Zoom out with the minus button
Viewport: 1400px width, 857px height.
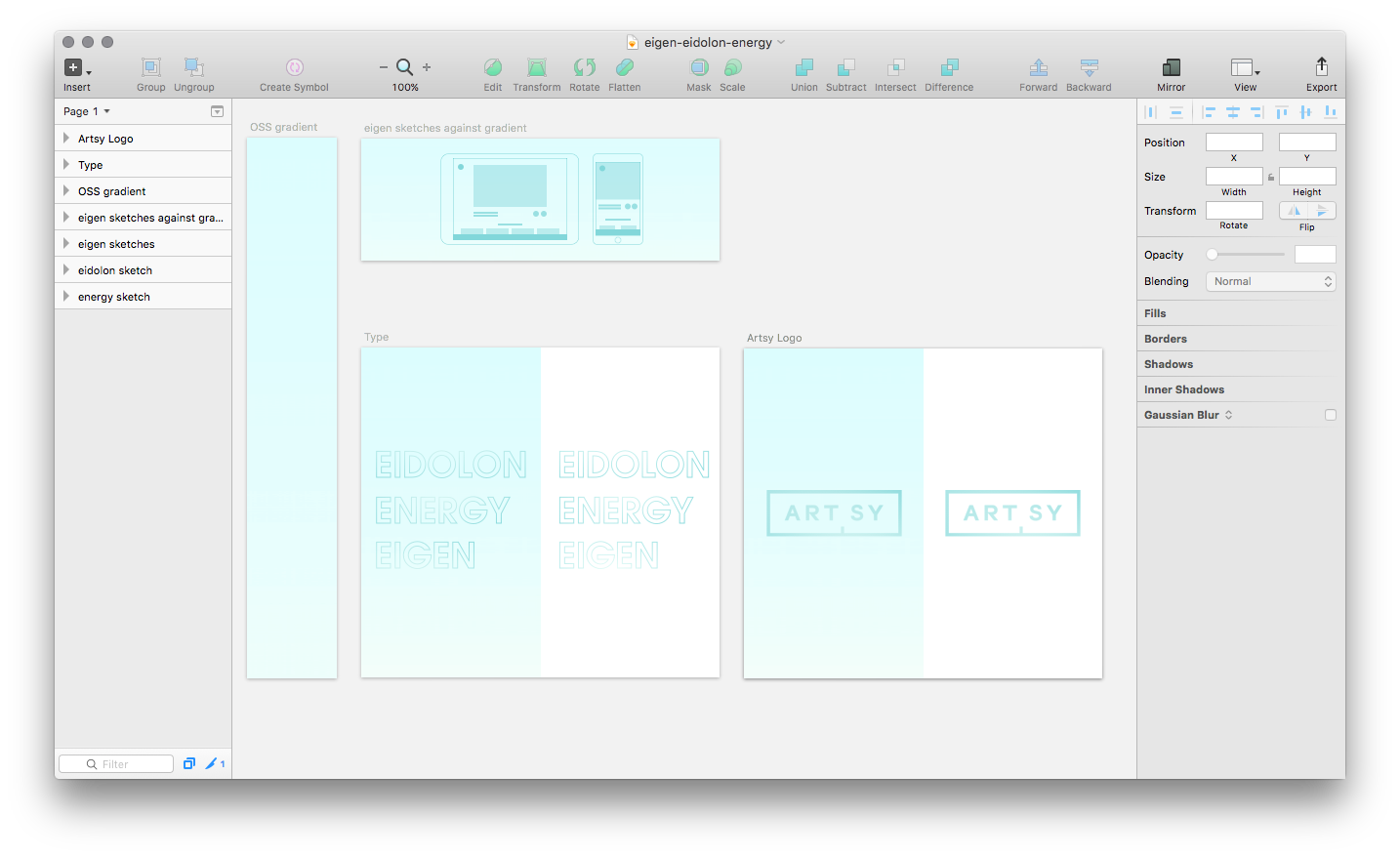(x=384, y=67)
